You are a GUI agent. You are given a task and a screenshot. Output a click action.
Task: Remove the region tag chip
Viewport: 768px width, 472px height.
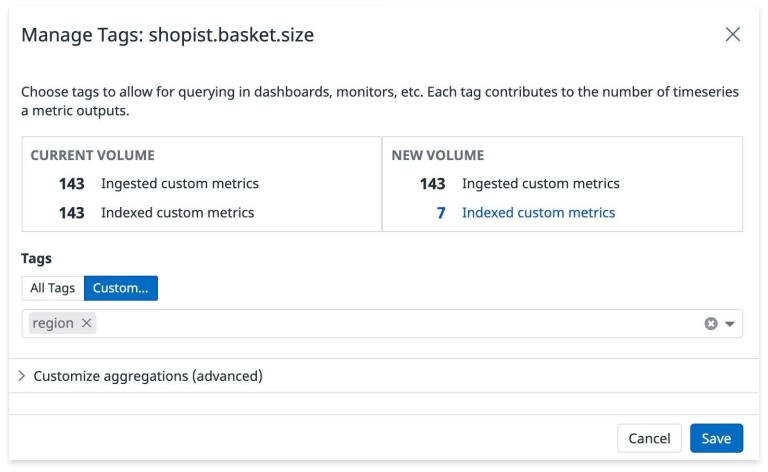(x=87, y=323)
